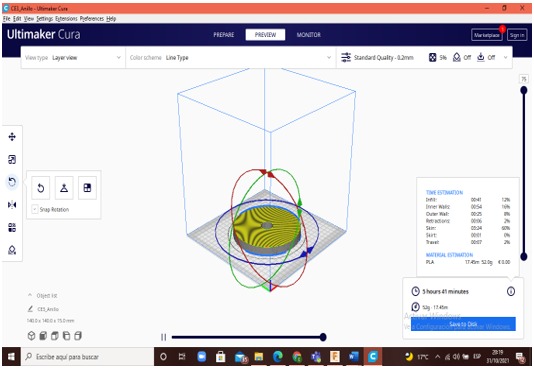Open the Preferences menu

click(92, 18)
